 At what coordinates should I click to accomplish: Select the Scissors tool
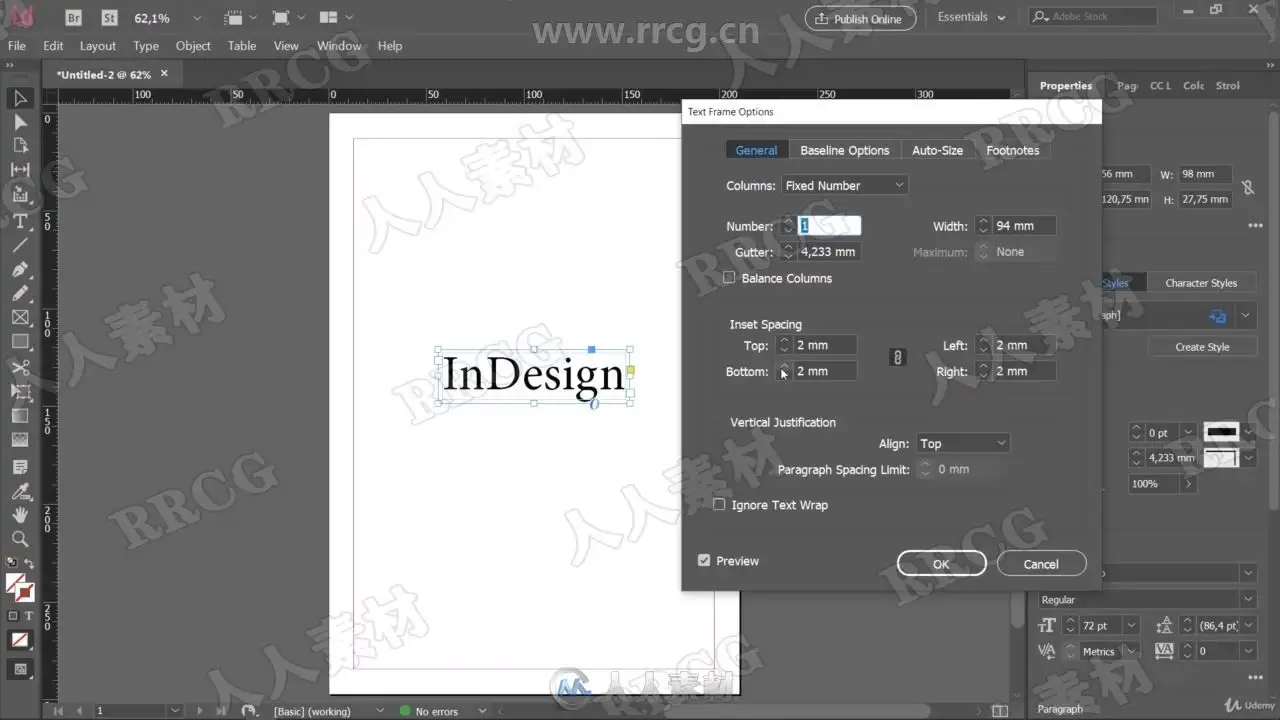[x=20, y=367]
